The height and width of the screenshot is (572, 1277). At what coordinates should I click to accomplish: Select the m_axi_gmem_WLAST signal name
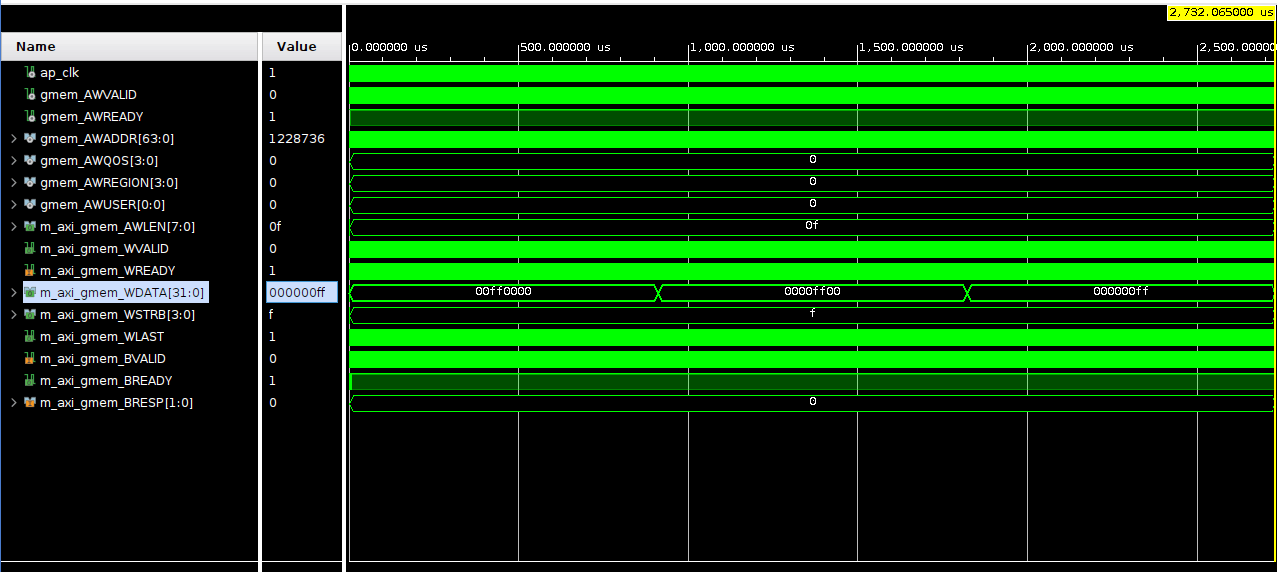[x=102, y=337]
